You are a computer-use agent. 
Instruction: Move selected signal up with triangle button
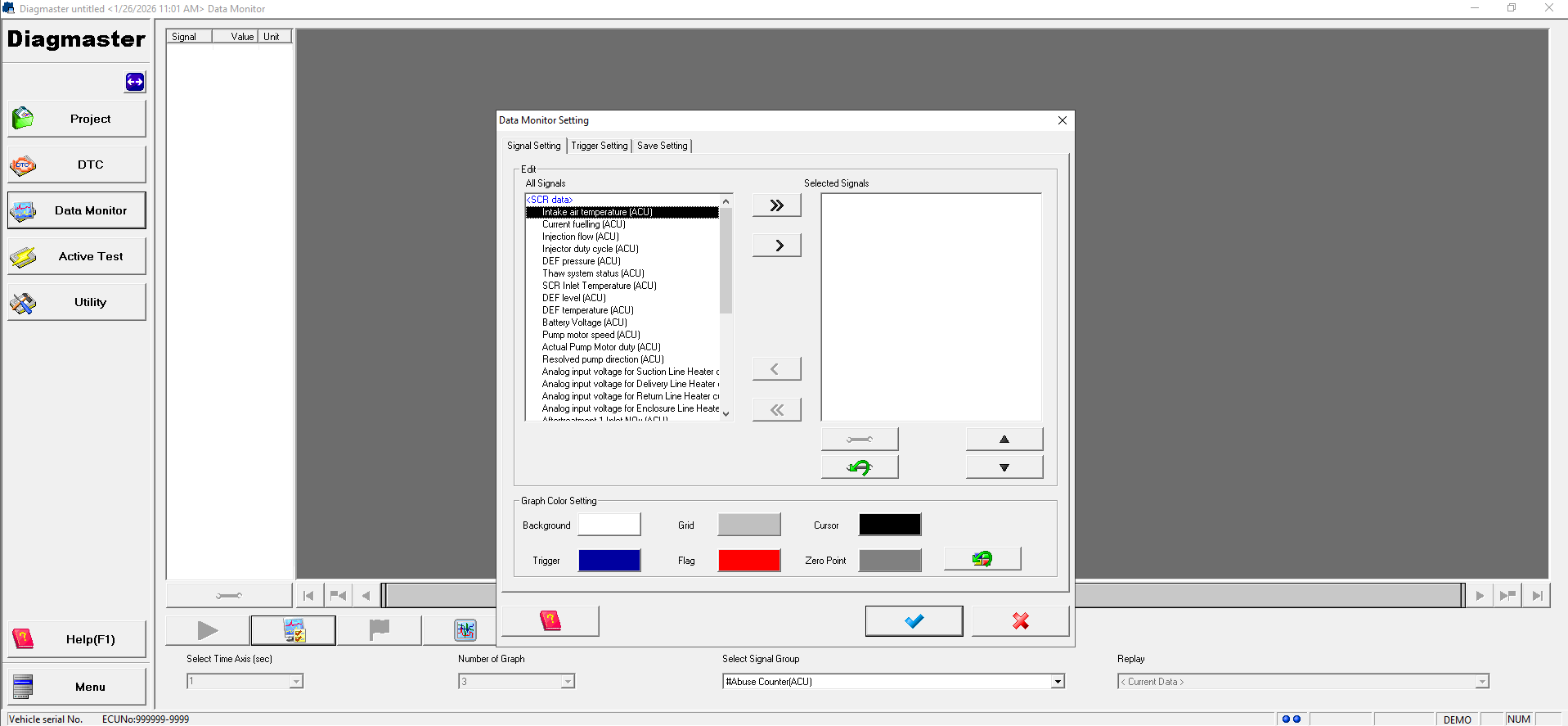click(1004, 440)
